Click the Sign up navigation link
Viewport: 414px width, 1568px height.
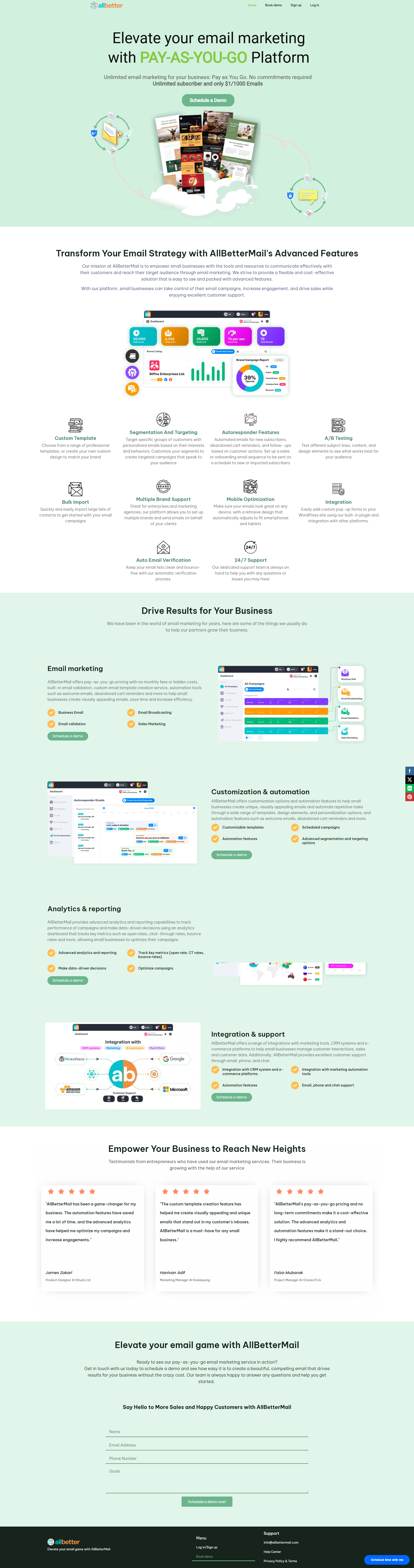pos(296,5)
